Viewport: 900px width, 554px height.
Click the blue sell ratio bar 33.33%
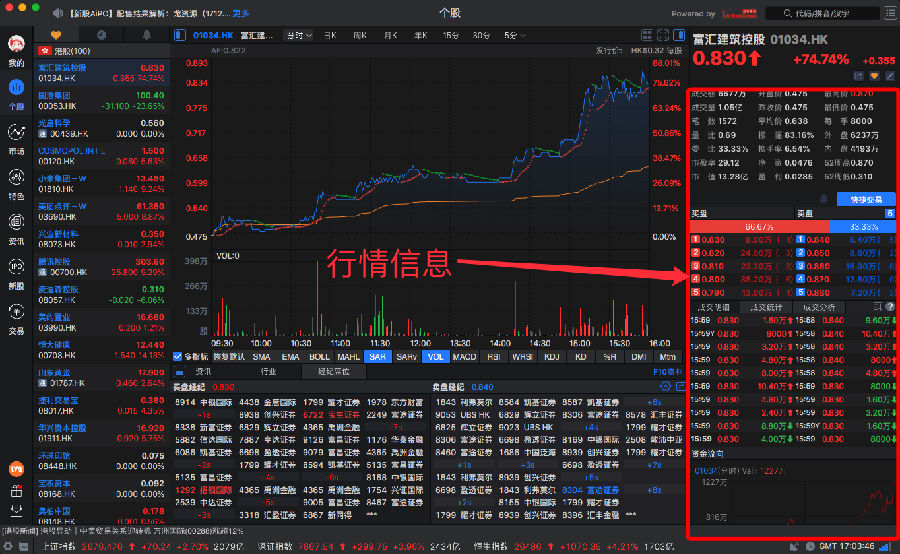862,227
